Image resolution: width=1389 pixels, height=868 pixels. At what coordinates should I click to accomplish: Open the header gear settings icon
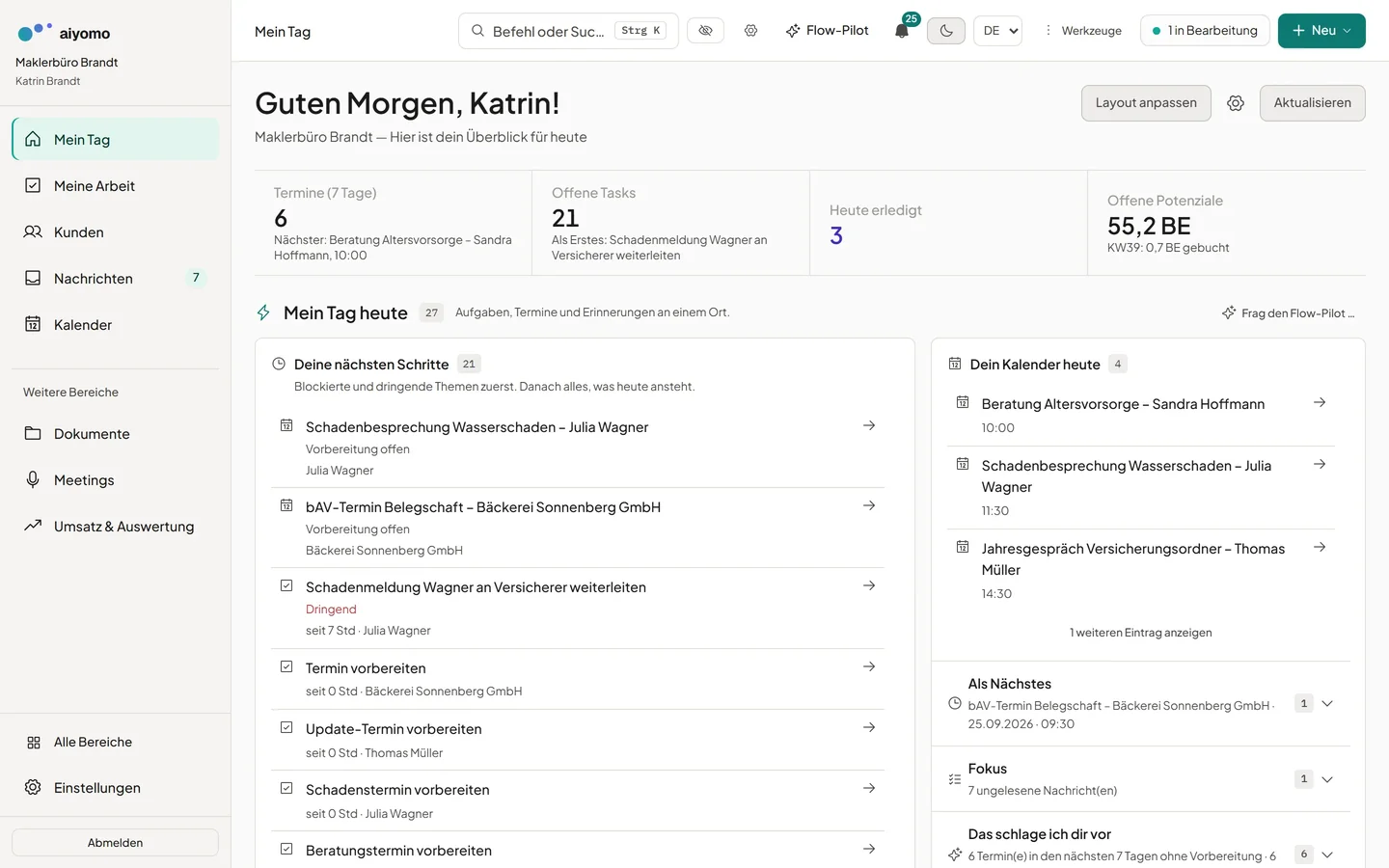click(750, 31)
